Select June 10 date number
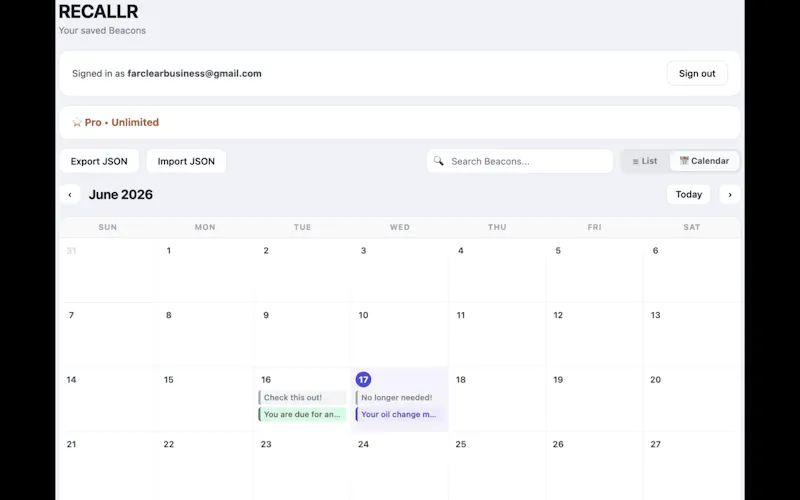 click(x=363, y=315)
